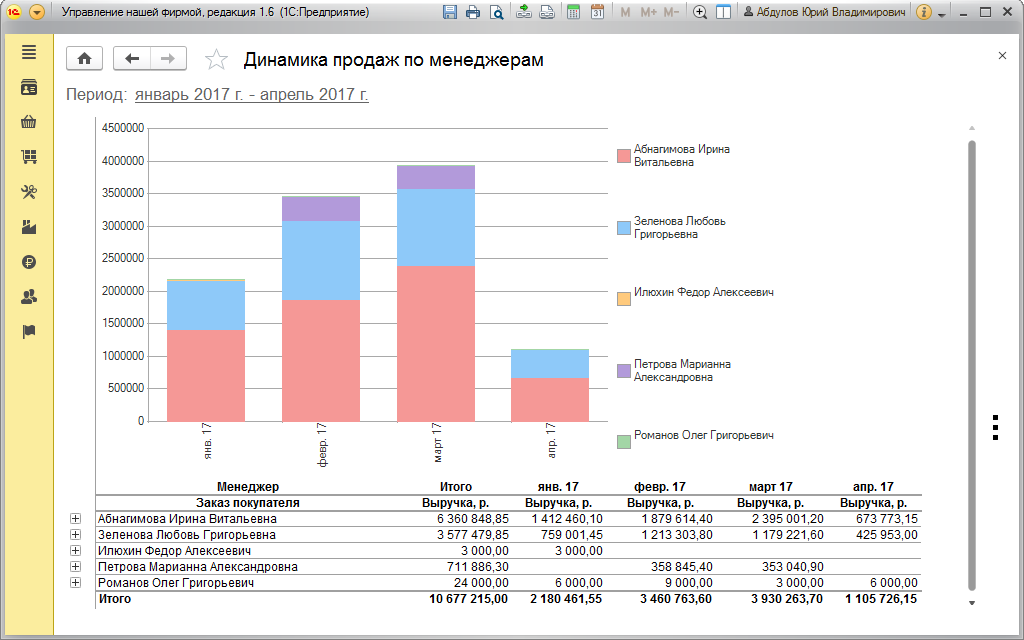This screenshot has width=1024, height=640.
Task: Open the Production section factory icon
Action: tap(29, 227)
